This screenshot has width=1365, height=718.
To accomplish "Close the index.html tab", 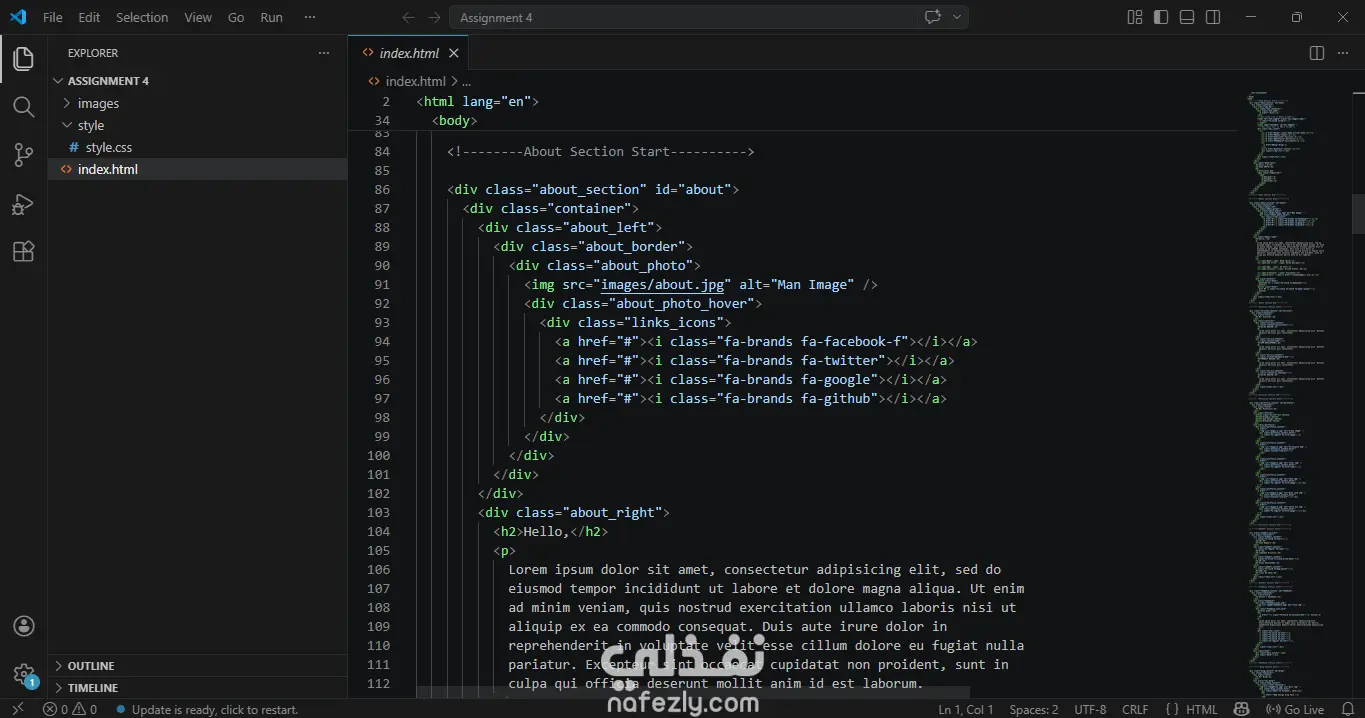I will (454, 53).
